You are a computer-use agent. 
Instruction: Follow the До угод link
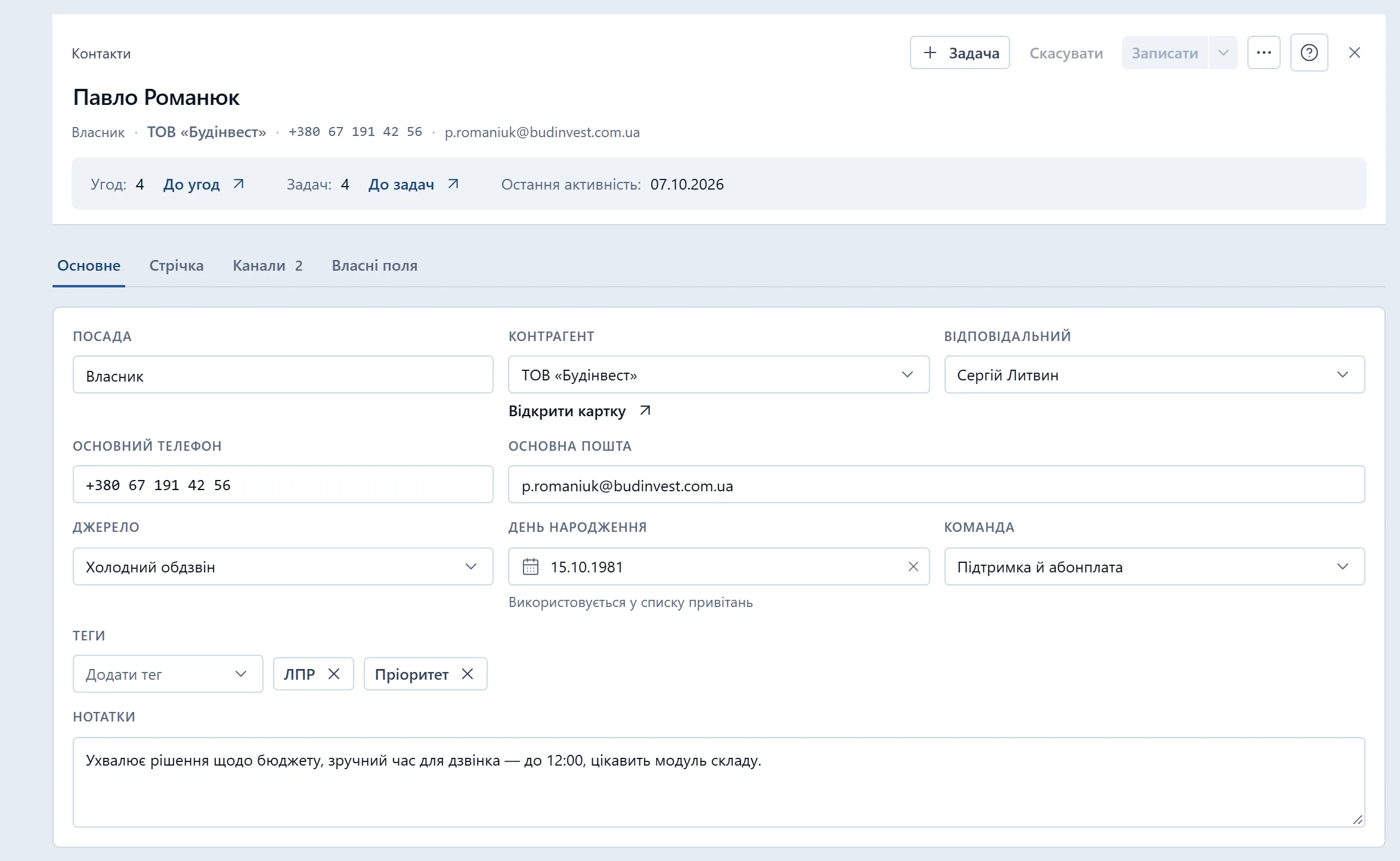pos(191,184)
